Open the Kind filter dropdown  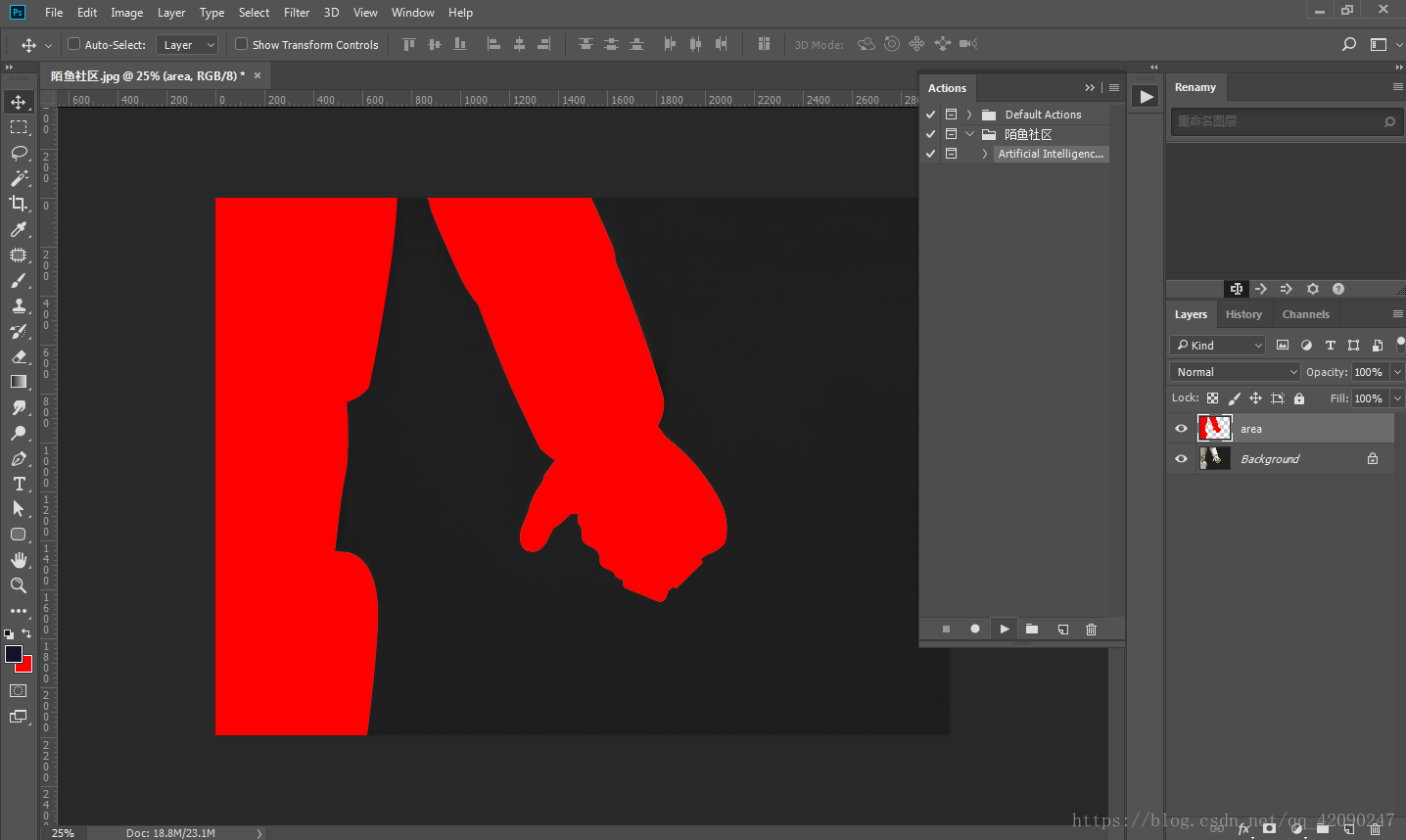[1218, 346]
